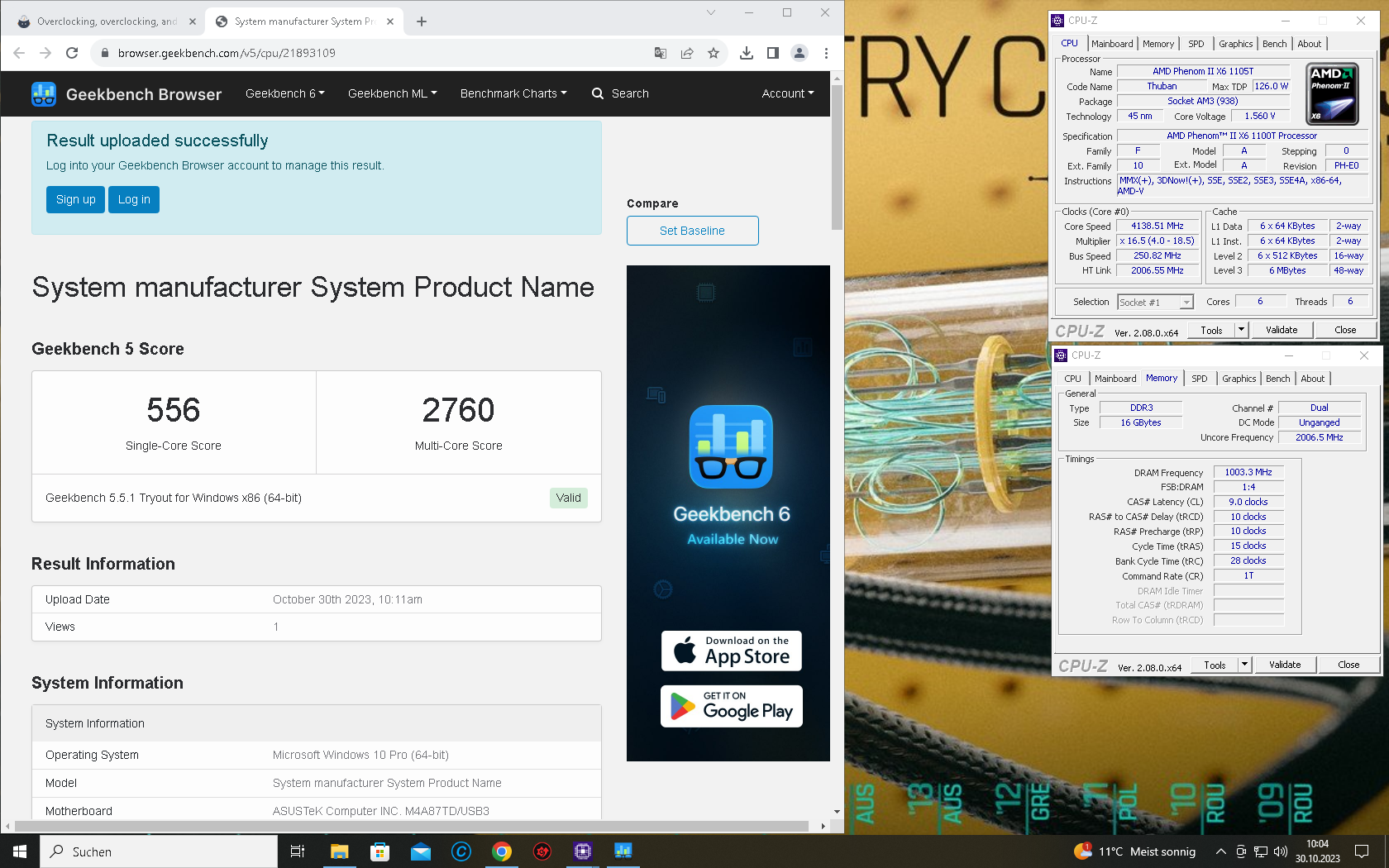
Task: Open the notification center icon
Action: click(x=1362, y=851)
